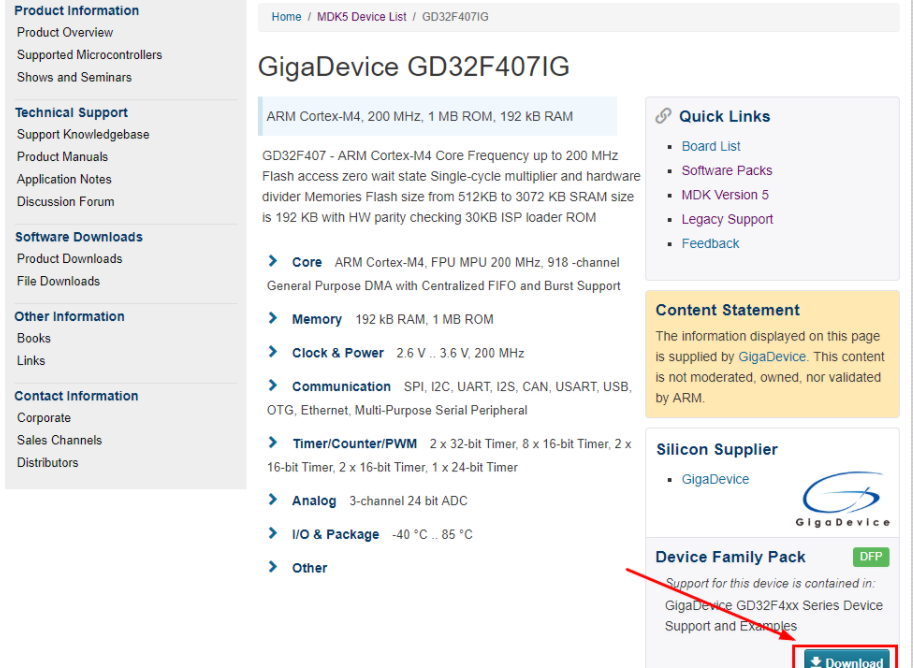Expand the Clock & Power chevron
913x668 pixels.
coord(273,352)
